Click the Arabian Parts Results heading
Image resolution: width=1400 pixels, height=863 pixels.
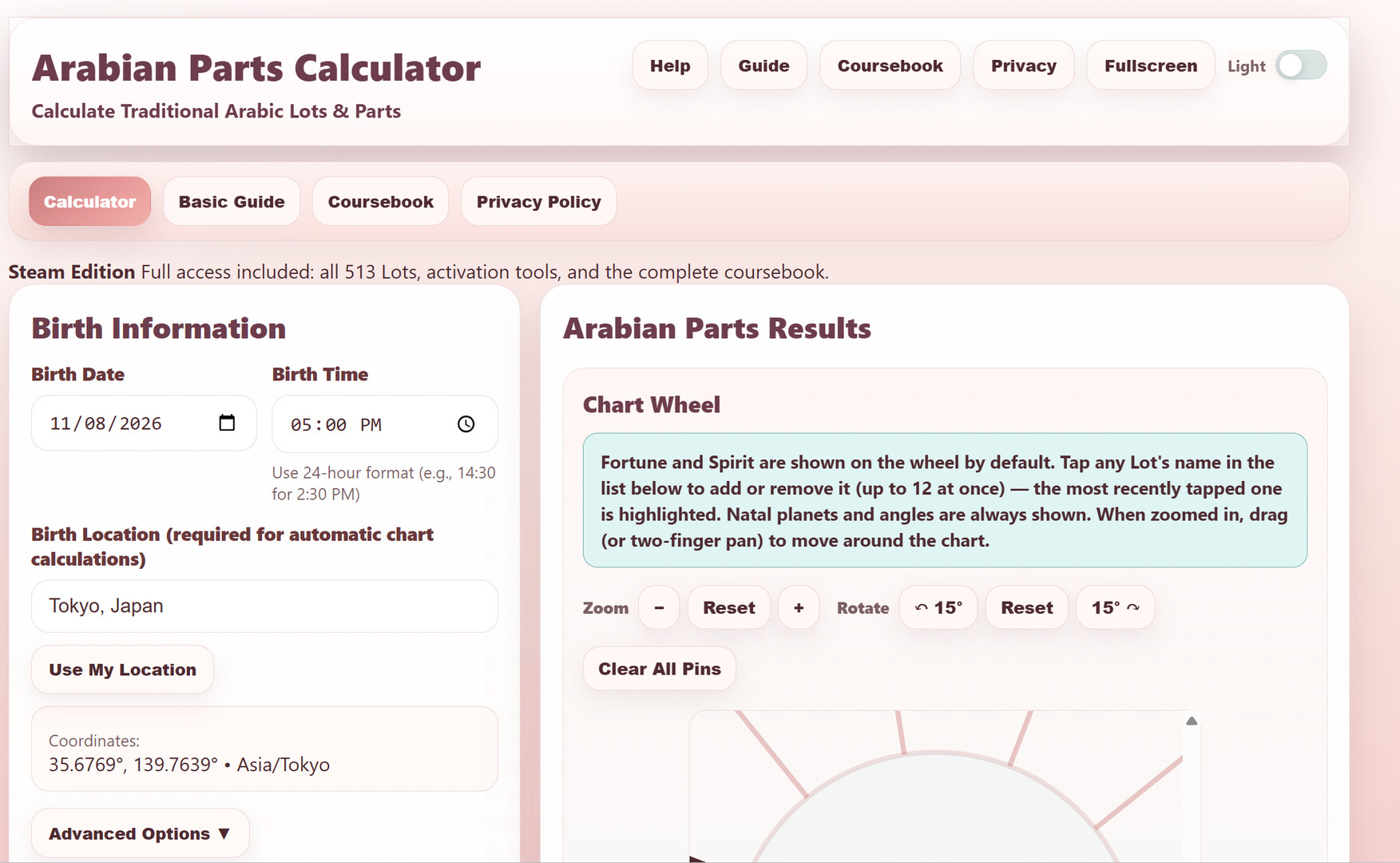(x=717, y=328)
